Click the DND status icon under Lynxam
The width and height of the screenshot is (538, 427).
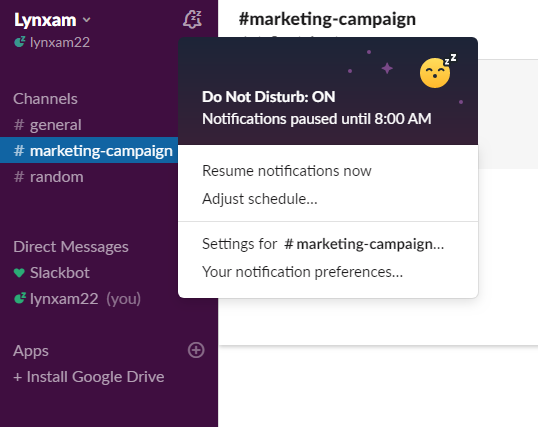pyautogui.click(x=20, y=42)
